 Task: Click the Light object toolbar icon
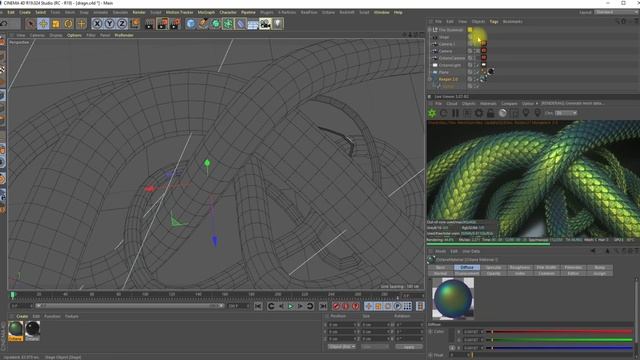(278, 24)
